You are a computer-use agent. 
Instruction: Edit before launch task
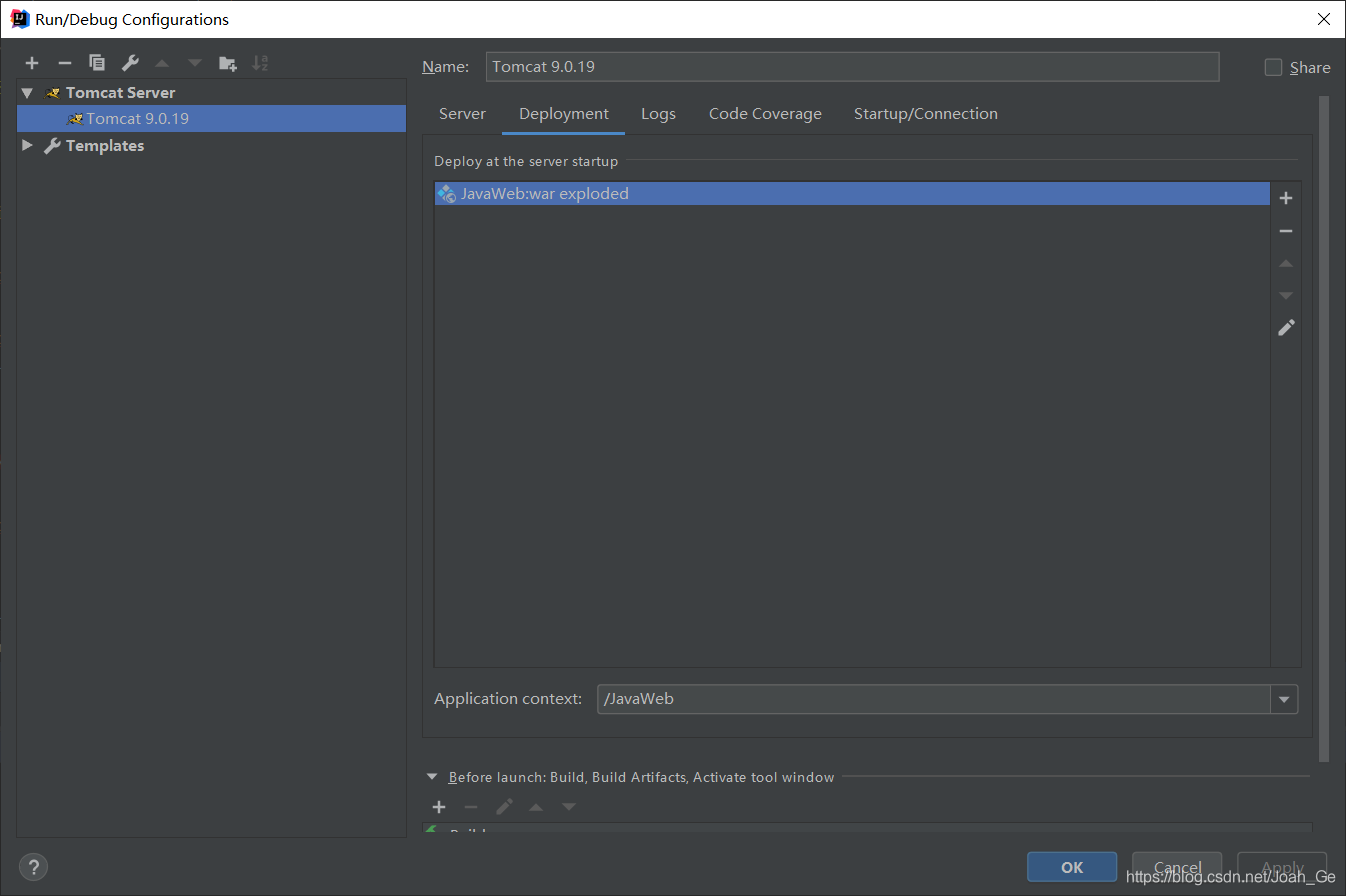504,807
